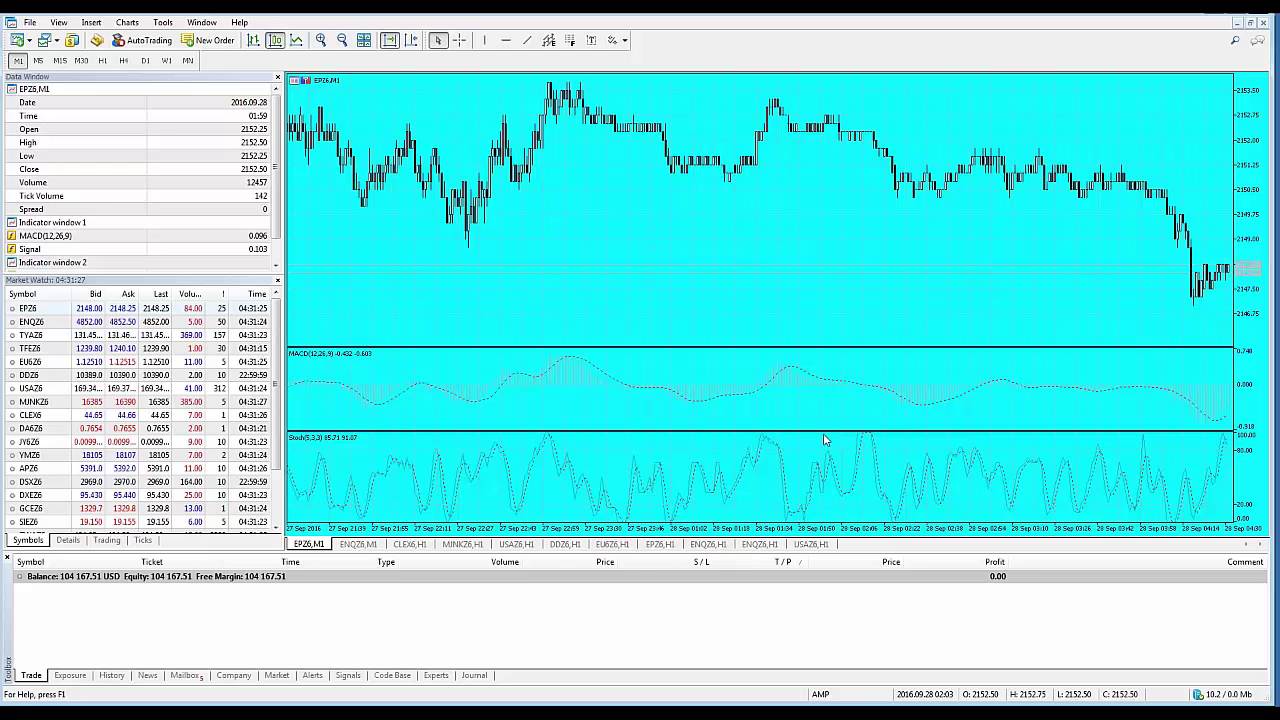
Task: Close the Market Watch panel
Action: (277, 280)
